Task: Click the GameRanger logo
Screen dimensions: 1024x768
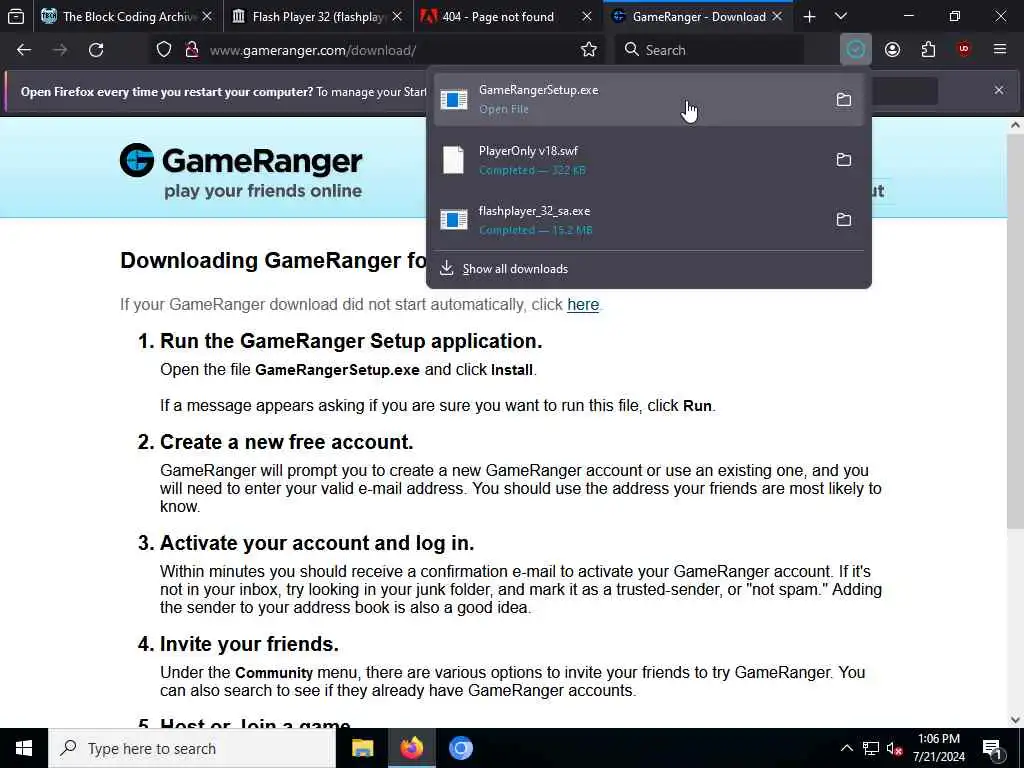Action: click(x=241, y=171)
